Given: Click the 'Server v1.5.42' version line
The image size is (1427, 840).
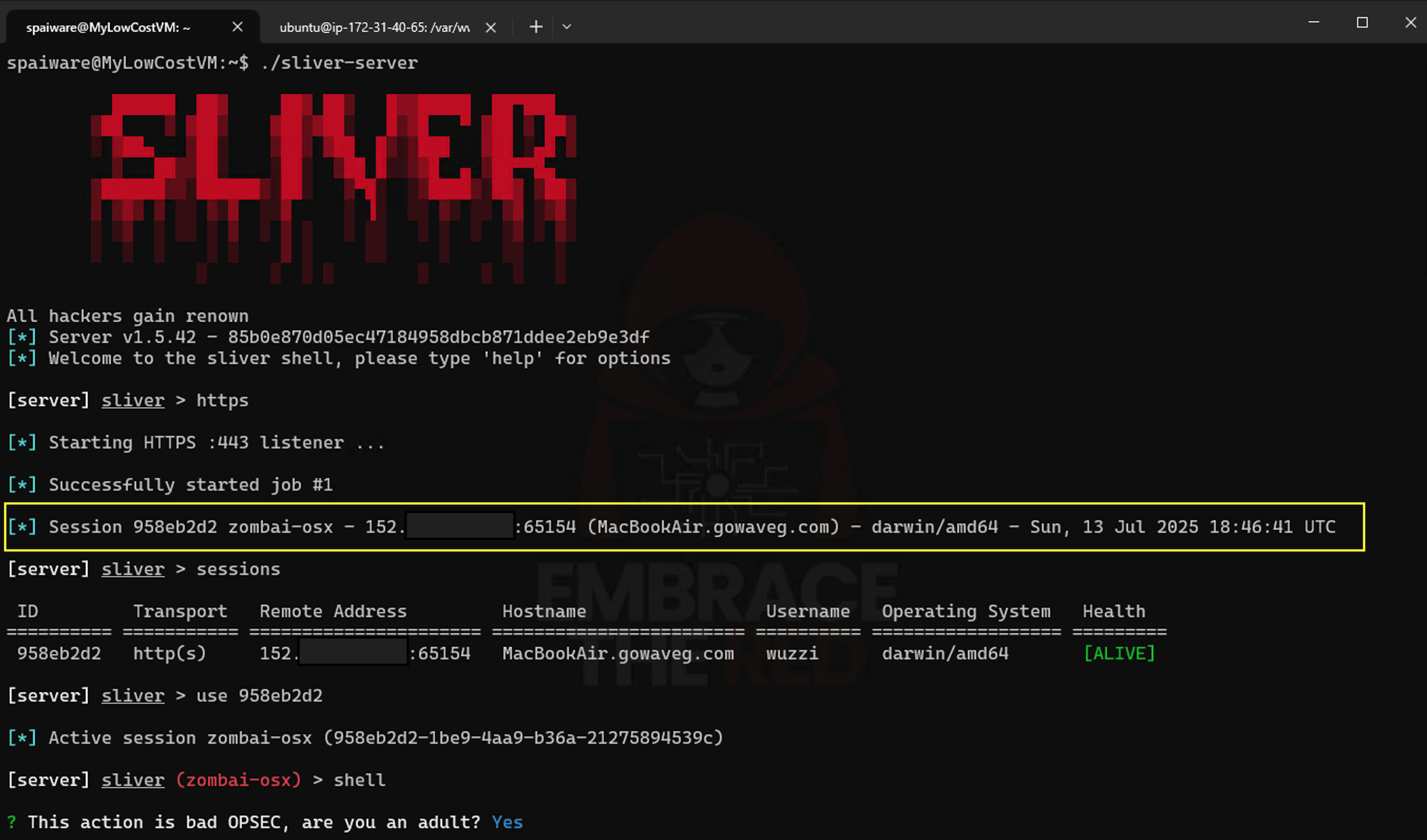Looking at the screenshot, I should [328, 337].
